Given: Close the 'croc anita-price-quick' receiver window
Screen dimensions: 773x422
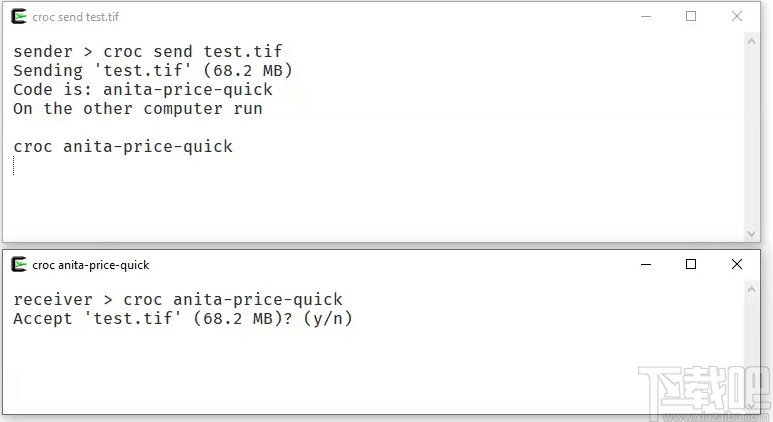Looking at the screenshot, I should tap(737, 265).
